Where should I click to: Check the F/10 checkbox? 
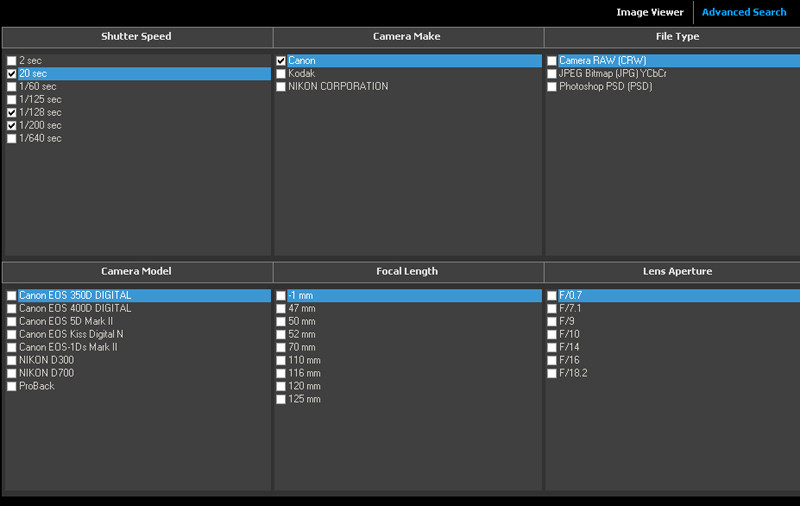point(552,335)
